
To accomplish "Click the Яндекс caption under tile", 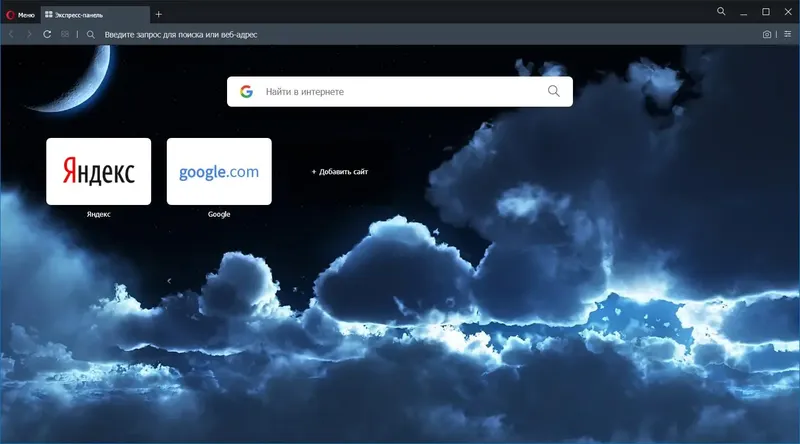I will 98,214.
